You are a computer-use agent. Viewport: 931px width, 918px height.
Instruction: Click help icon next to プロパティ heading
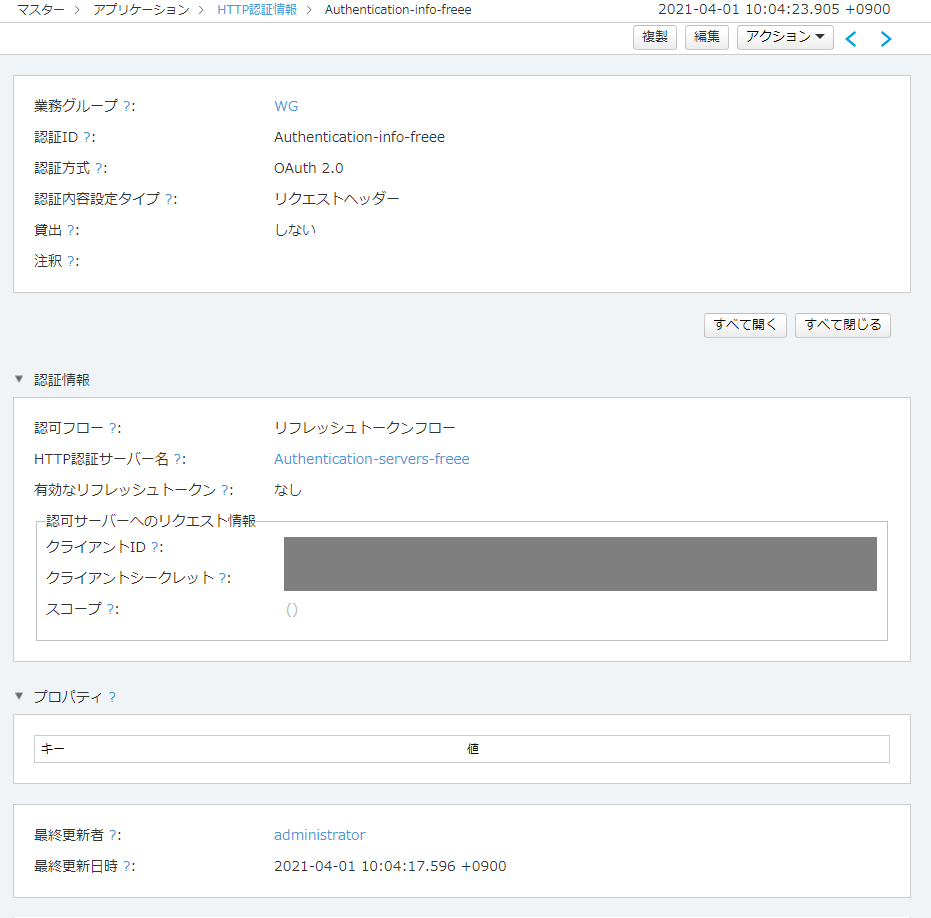click(112, 697)
